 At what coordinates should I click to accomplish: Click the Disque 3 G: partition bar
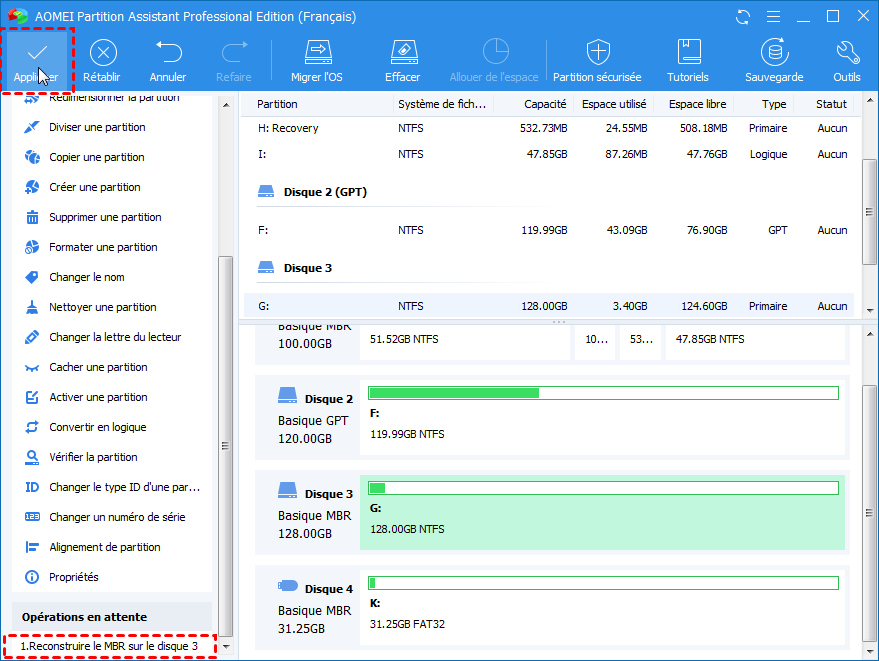602,512
